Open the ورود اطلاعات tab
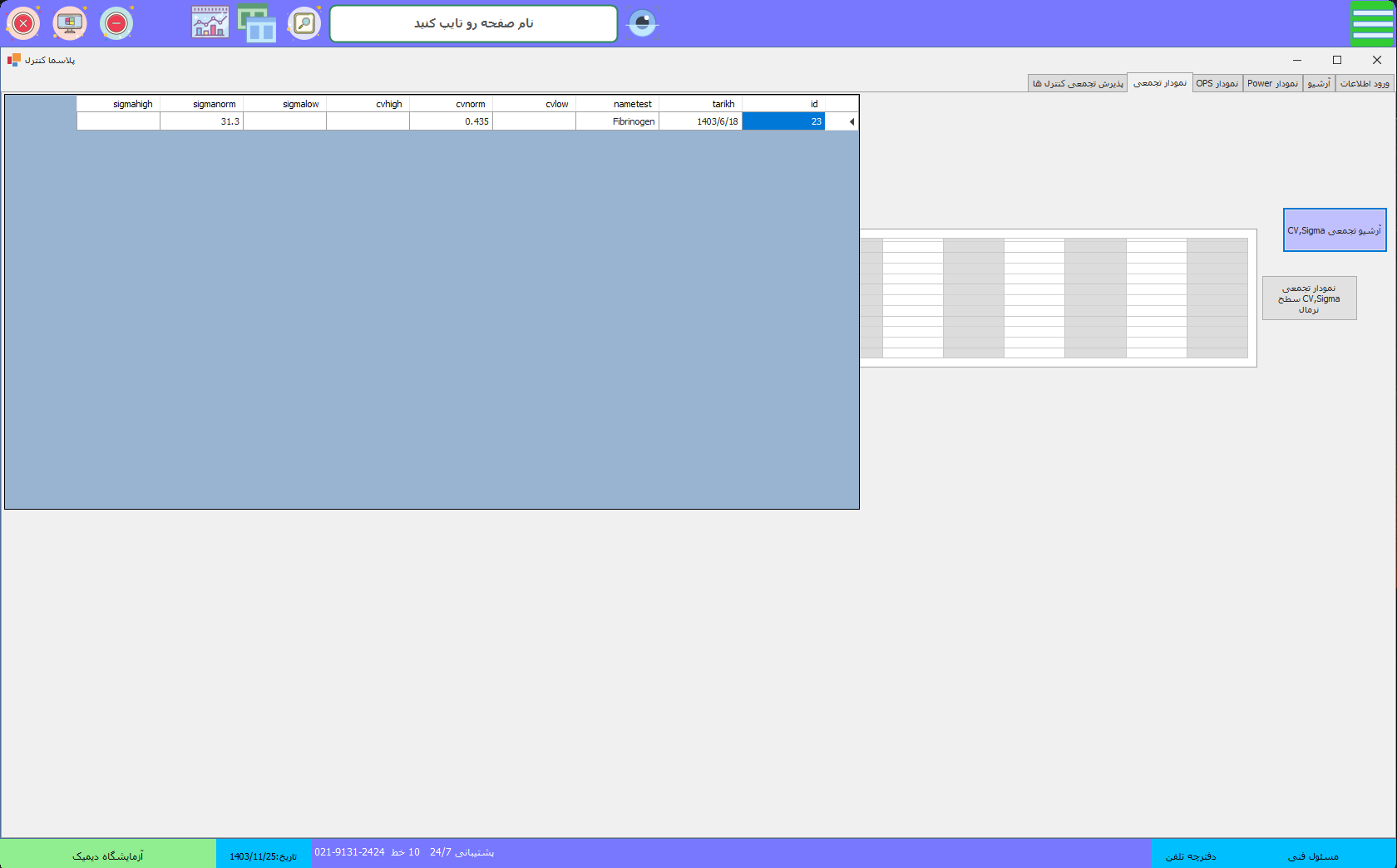1397x868 pixels. tap(1365, 83)
